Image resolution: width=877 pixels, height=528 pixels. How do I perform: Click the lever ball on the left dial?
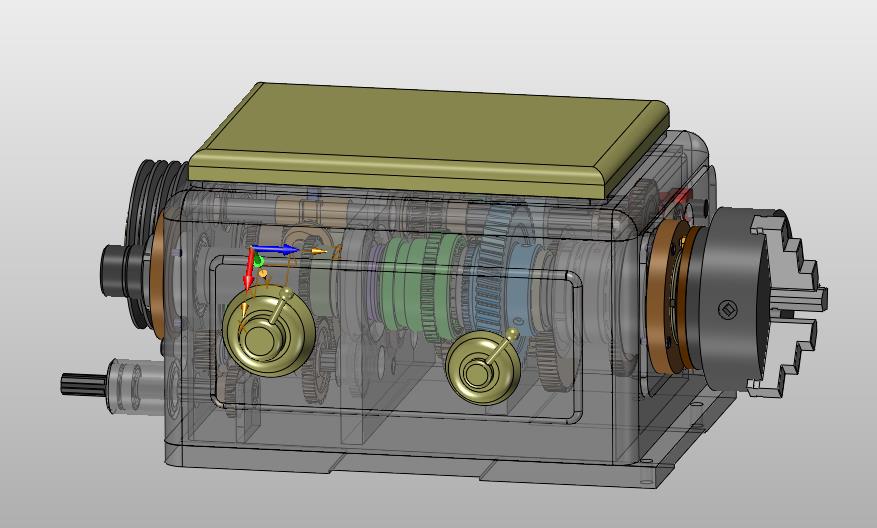pos(287,294)
